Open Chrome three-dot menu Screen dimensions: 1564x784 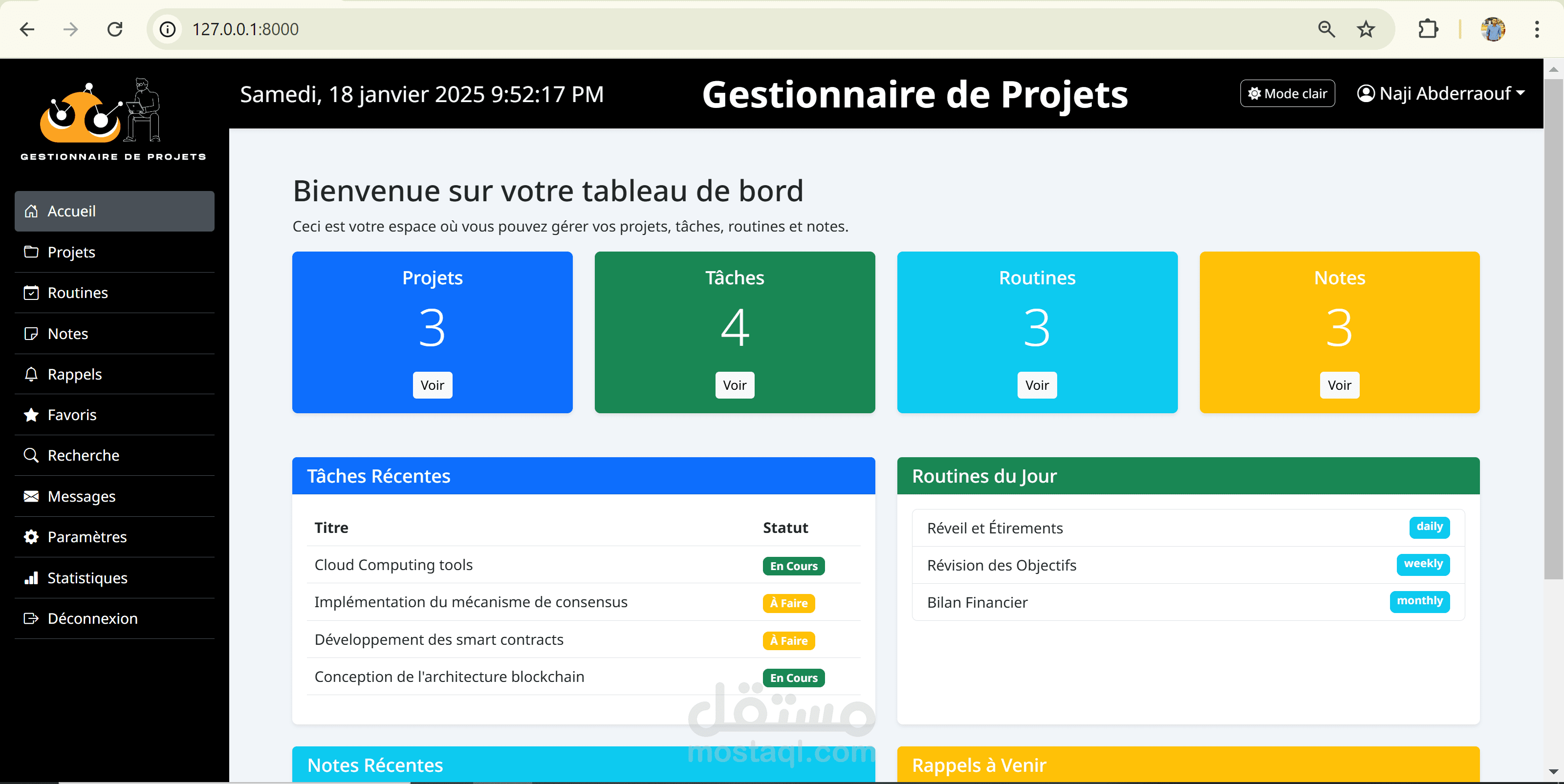(1537, 29)
